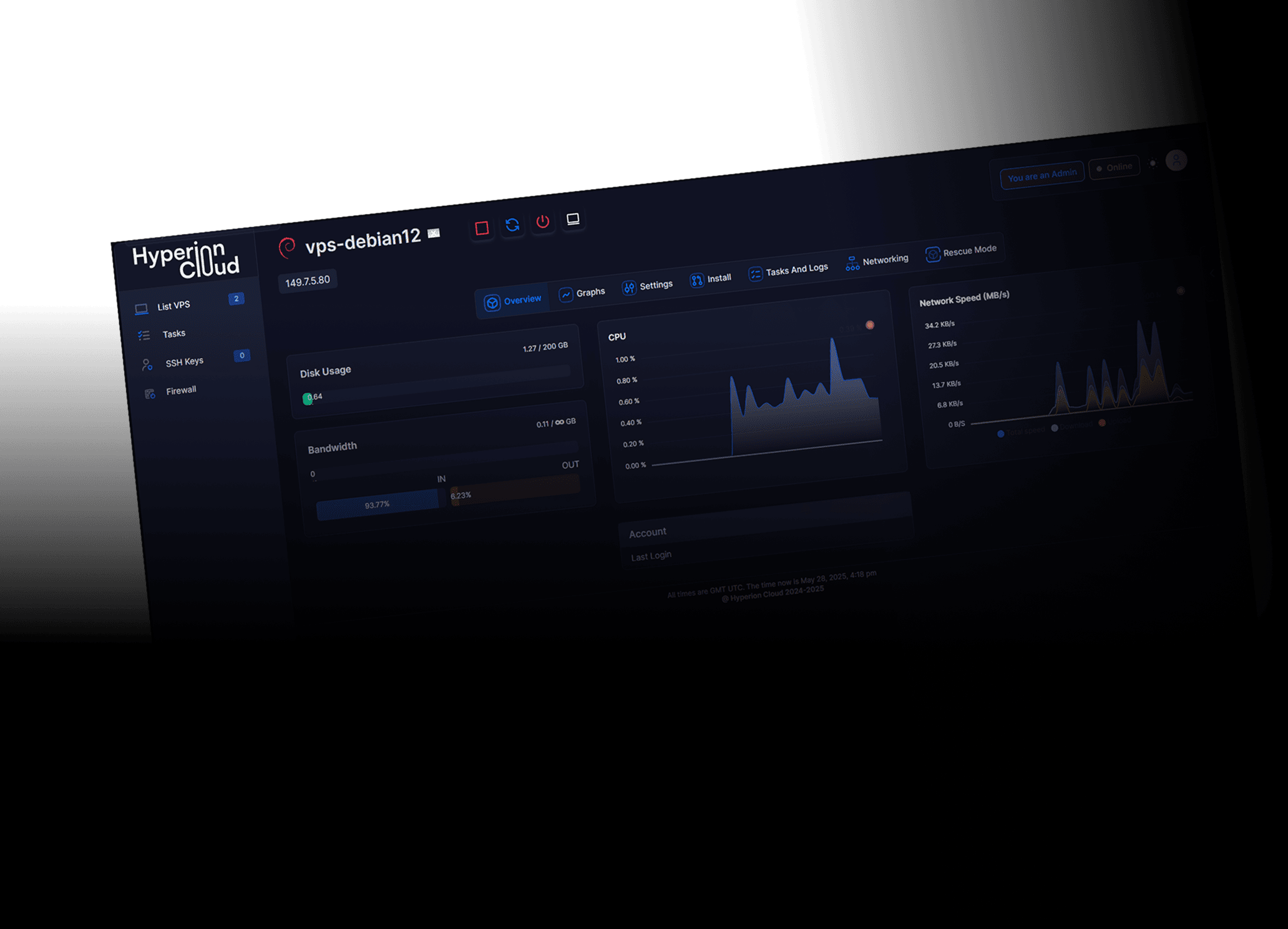Screen dimensions: 1288x929
Task: Toggle the grey Download legend item
Action: 1073,426
